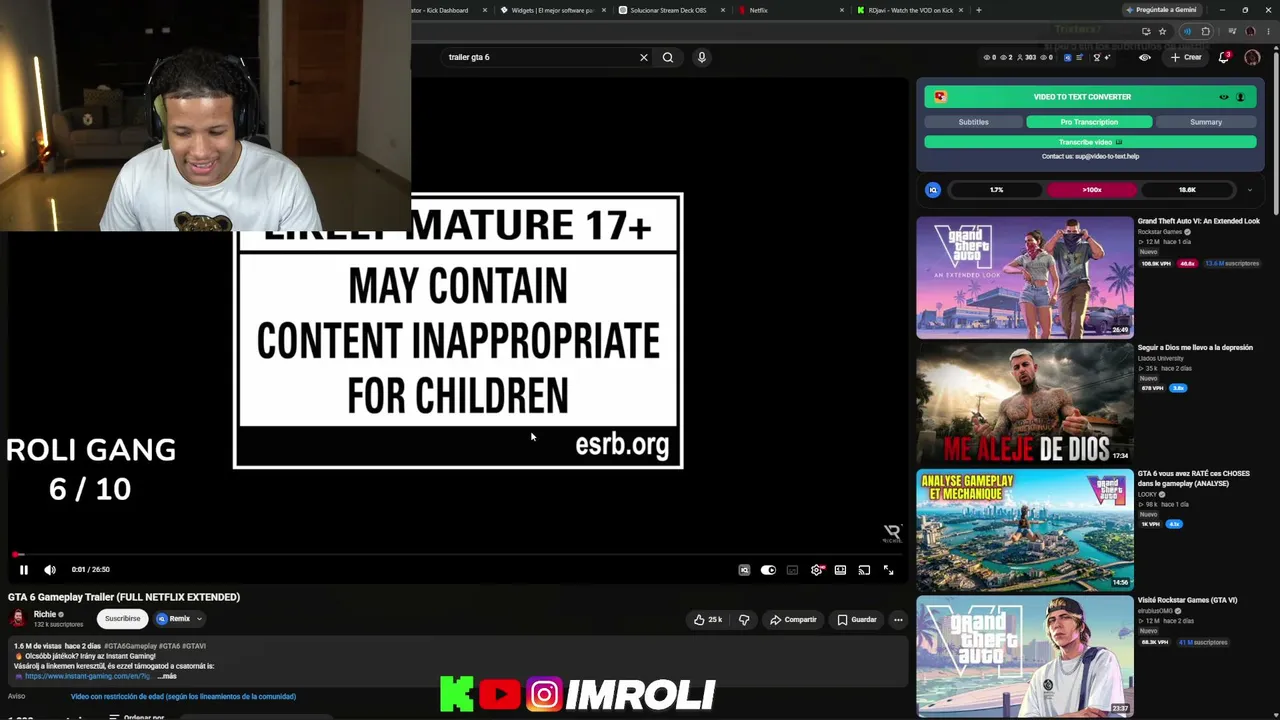Open the 'Grand Theft Auto VI: An Extended Look' title
Screen dimensions: 1280x720
(1198, 221)
